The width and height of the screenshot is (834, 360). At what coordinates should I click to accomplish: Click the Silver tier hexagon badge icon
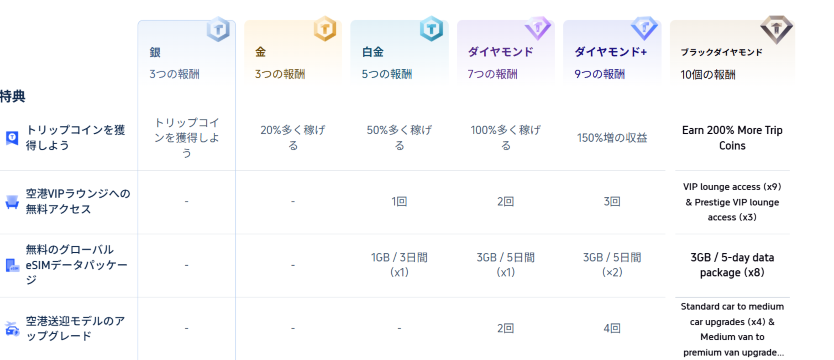218,29
